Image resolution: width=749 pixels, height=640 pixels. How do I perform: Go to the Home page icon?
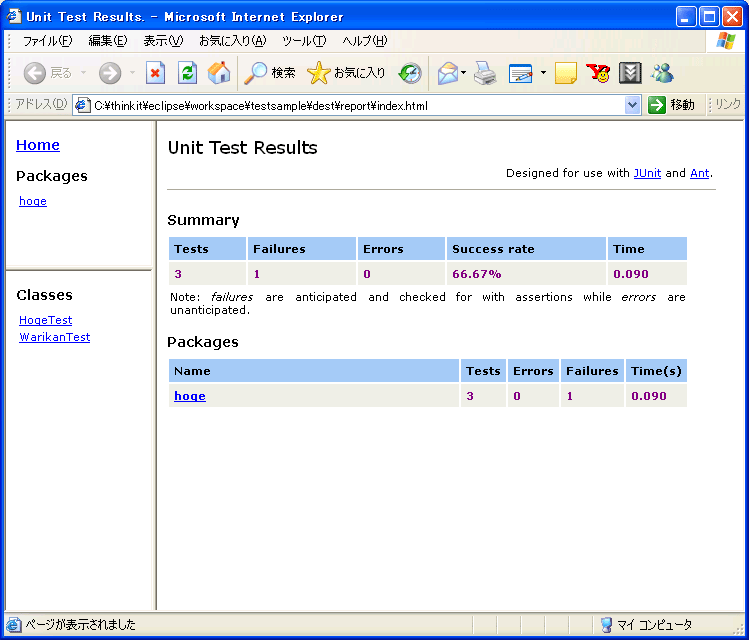[x=218, y=73]
